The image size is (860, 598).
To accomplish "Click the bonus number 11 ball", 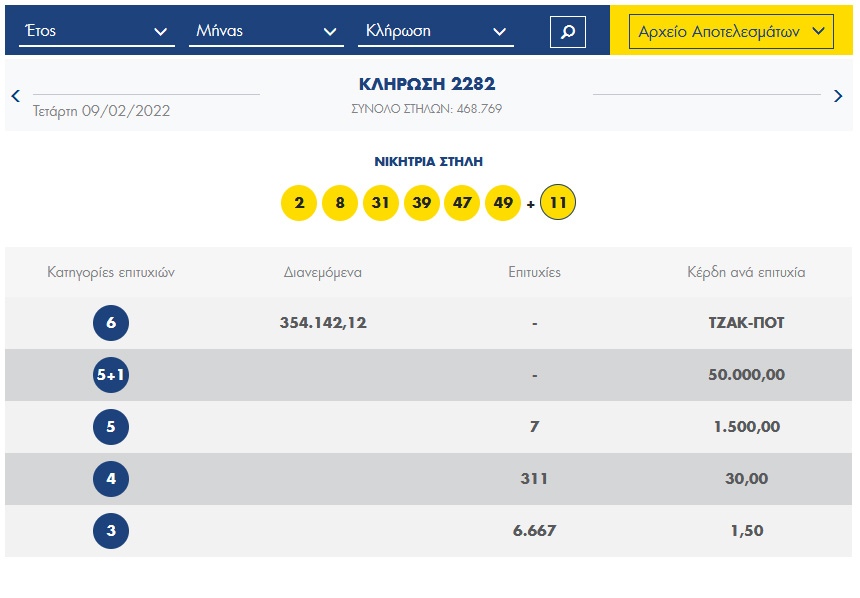I will click(x=558, y=203).
